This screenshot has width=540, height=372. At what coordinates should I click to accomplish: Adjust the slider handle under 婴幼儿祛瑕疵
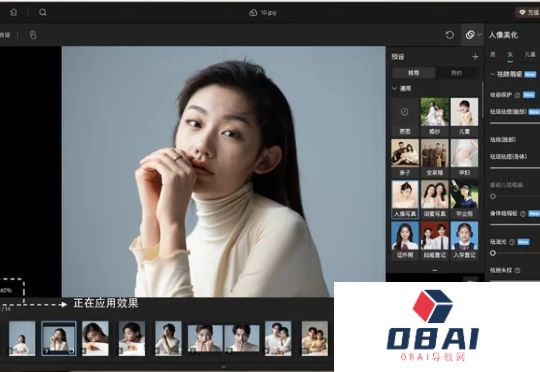coord(493,196)
